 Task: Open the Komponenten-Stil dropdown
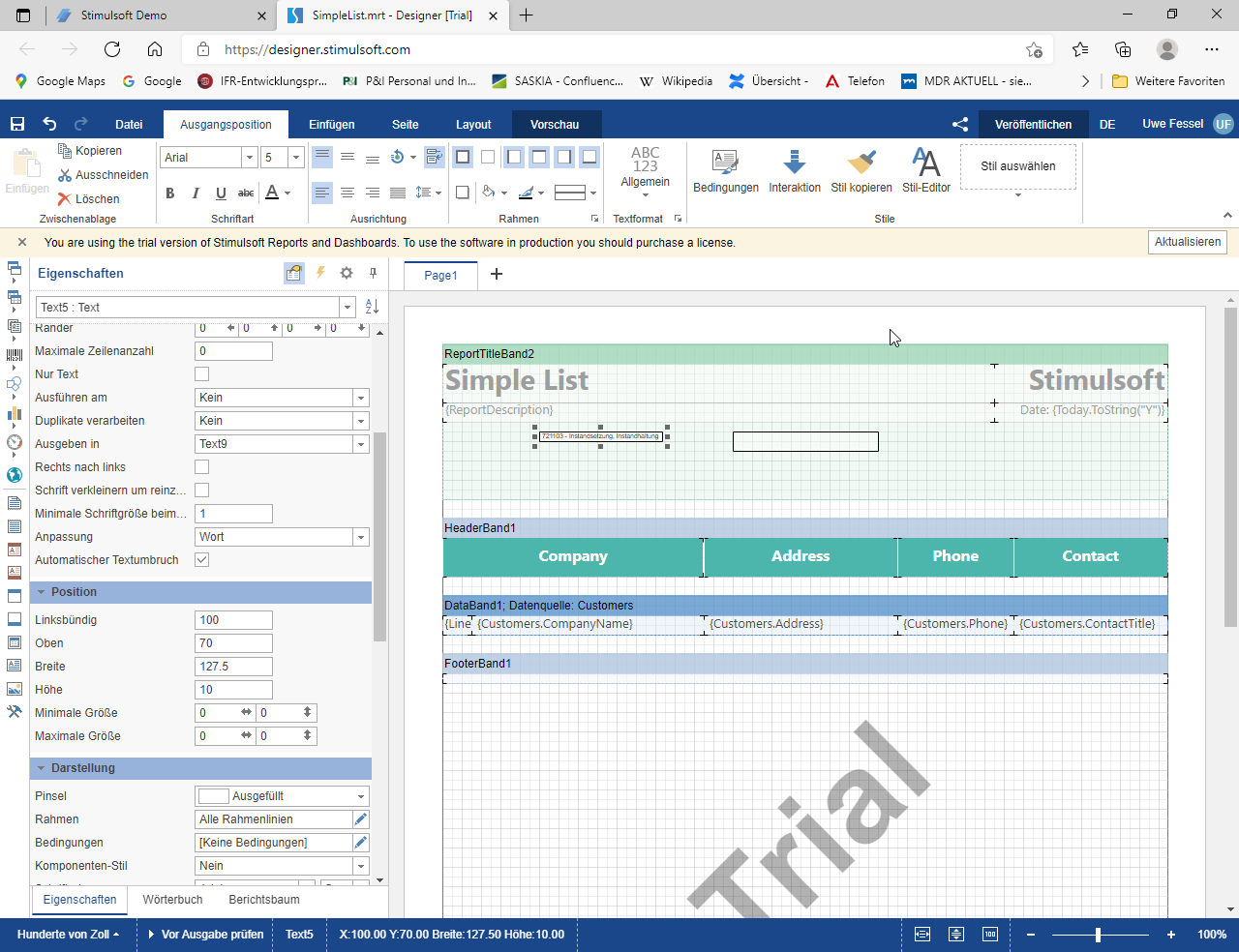361,866
